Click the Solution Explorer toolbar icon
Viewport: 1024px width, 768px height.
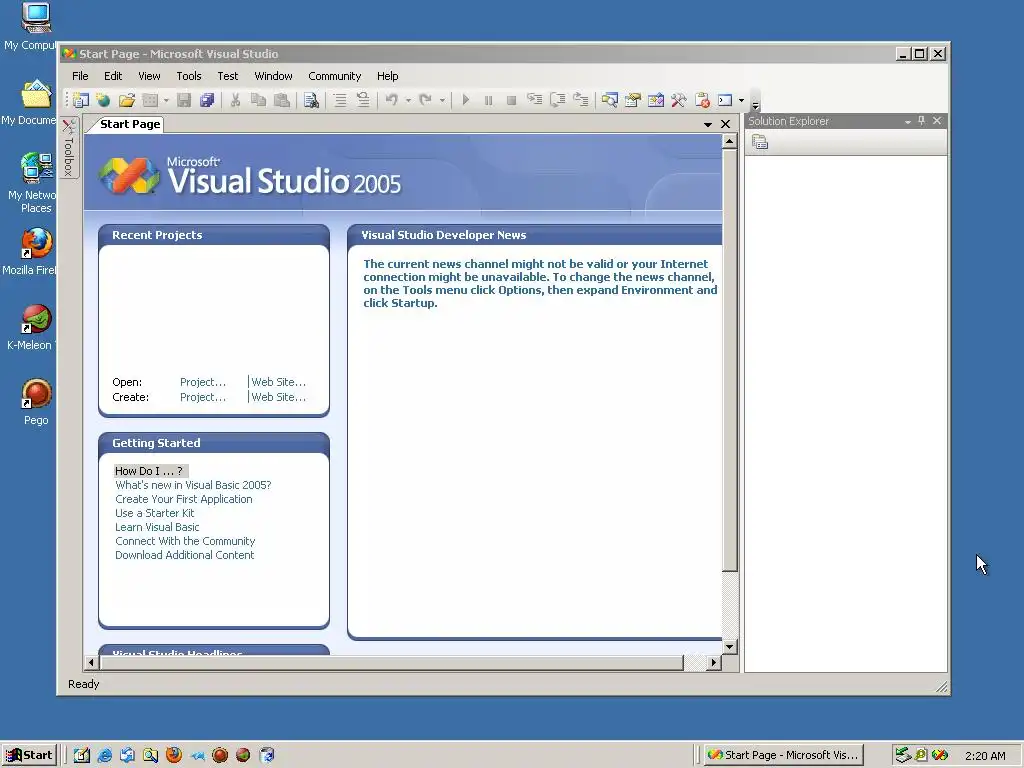[x=610, y=100]
